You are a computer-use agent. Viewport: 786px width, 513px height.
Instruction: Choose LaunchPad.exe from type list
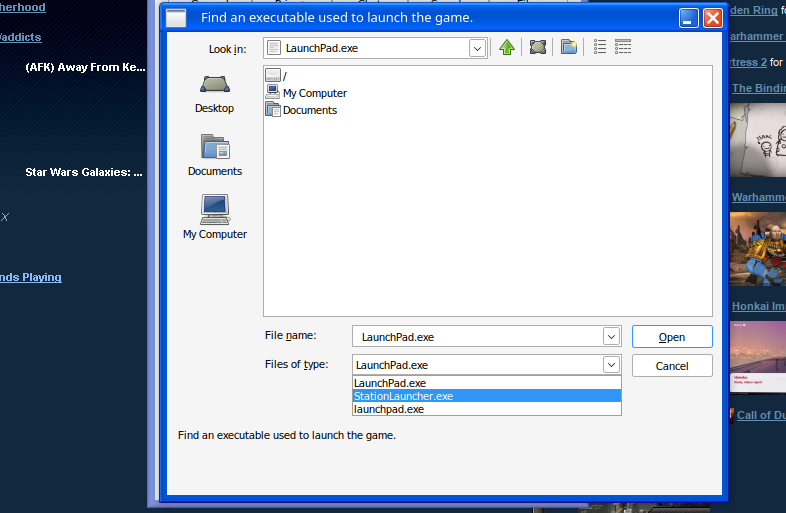(x=487, y=383)
